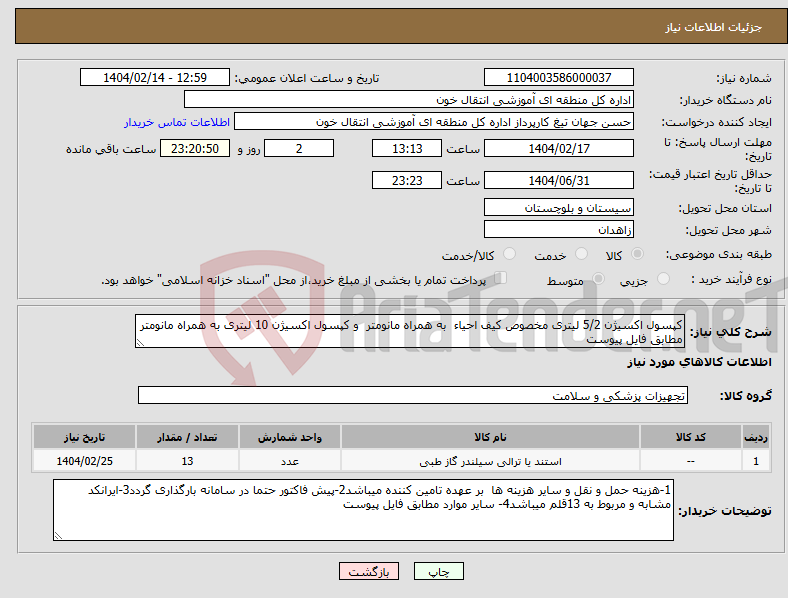
Task: Select the کالا/خدمت radio button
Action: (x=509, y=254)
